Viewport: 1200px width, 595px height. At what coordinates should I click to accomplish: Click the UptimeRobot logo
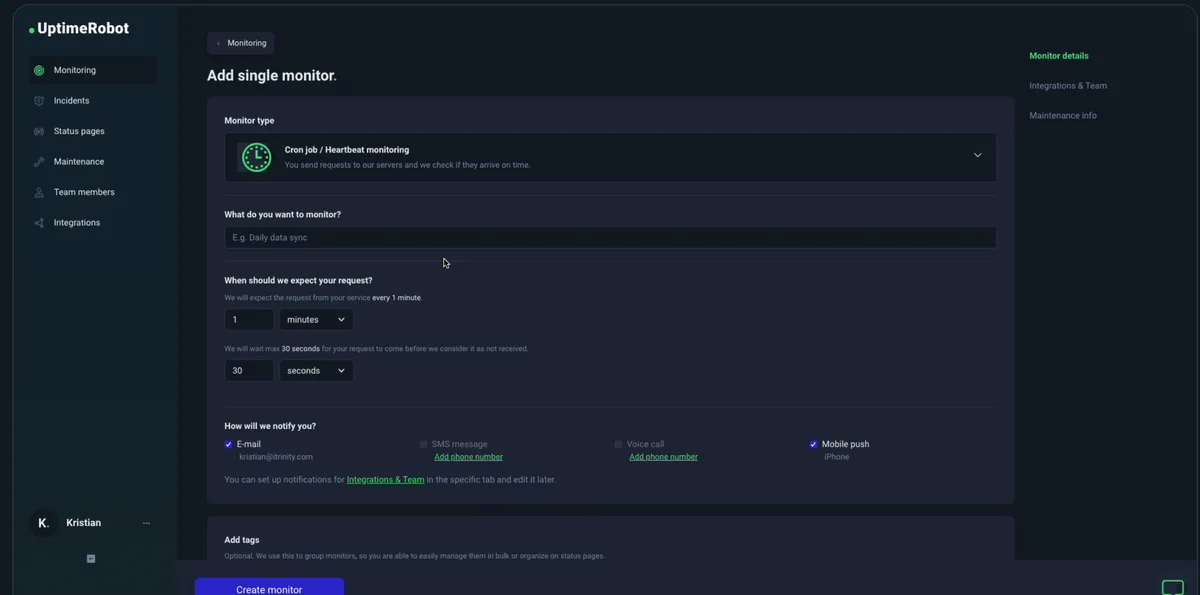pos(79,29)
